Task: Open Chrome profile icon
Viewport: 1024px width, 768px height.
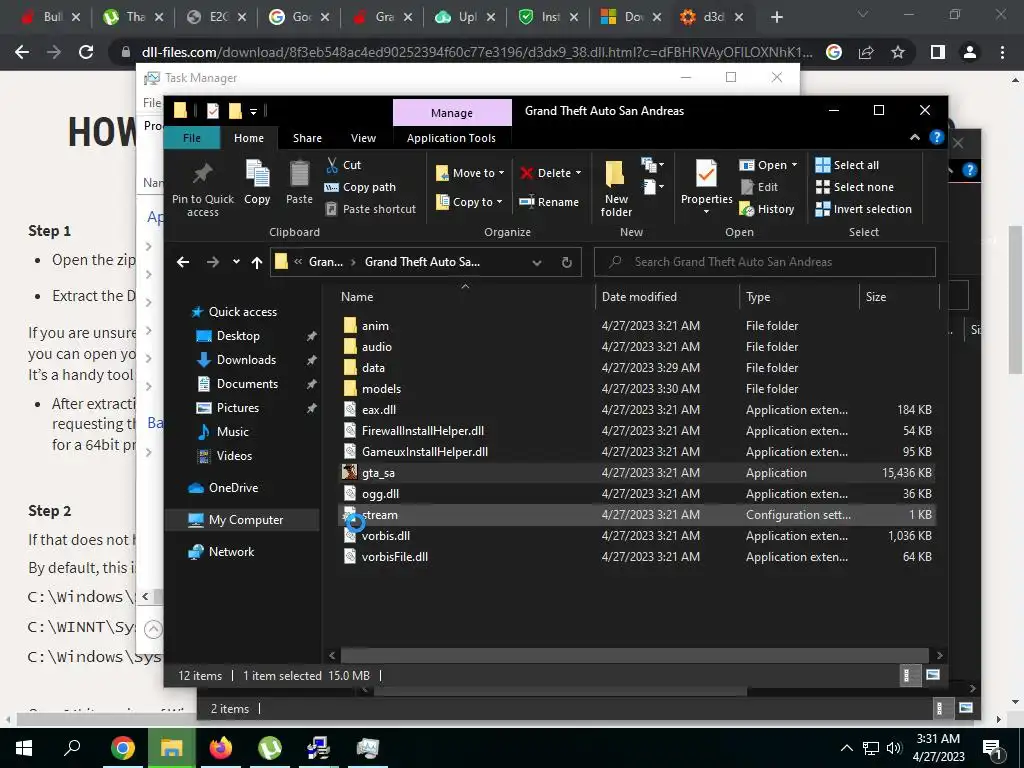Action: click(970, 52)
